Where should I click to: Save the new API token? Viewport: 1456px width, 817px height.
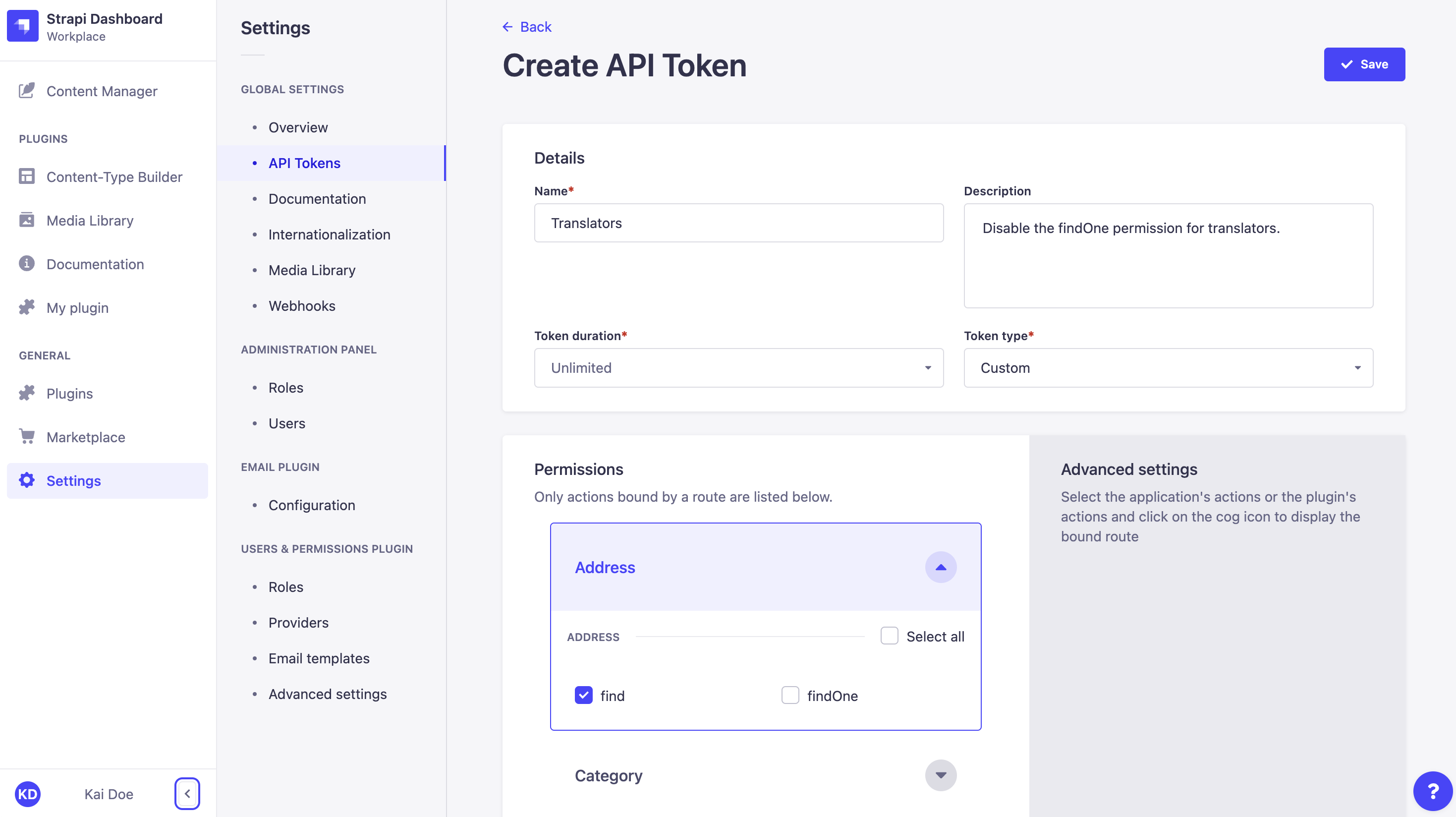click(1364, 64)
